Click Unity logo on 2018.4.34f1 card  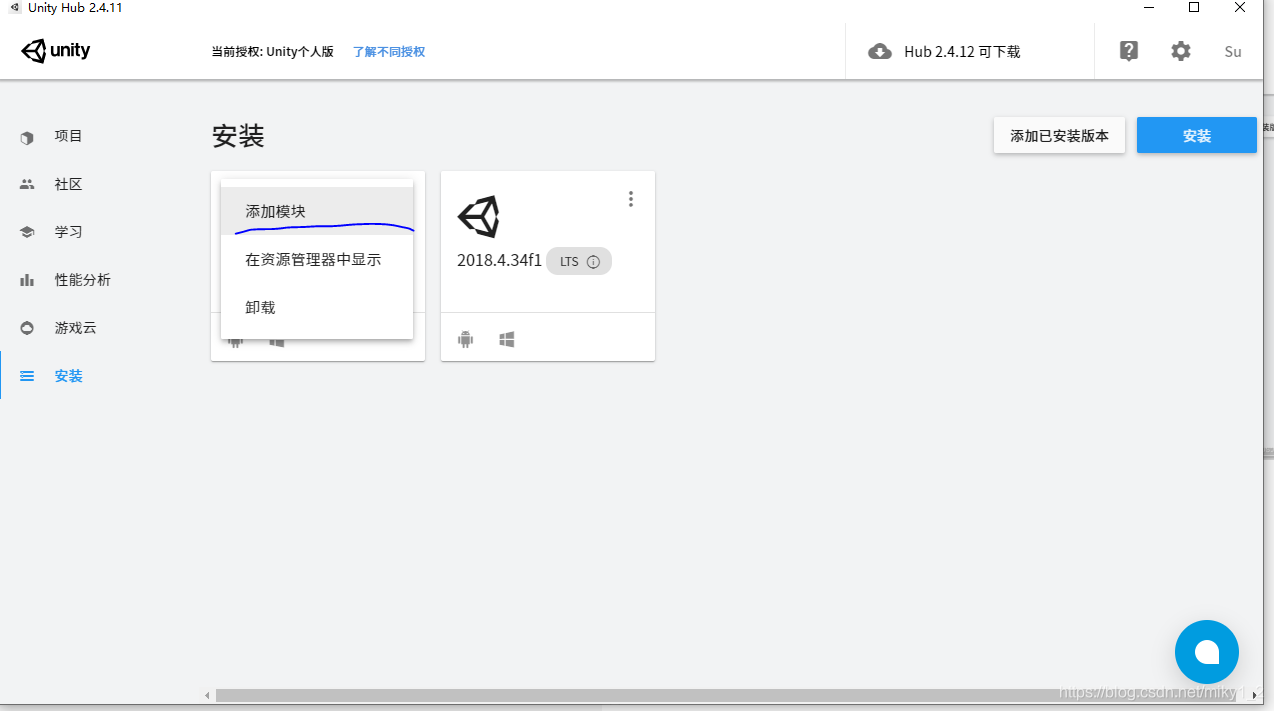[479, 216]
